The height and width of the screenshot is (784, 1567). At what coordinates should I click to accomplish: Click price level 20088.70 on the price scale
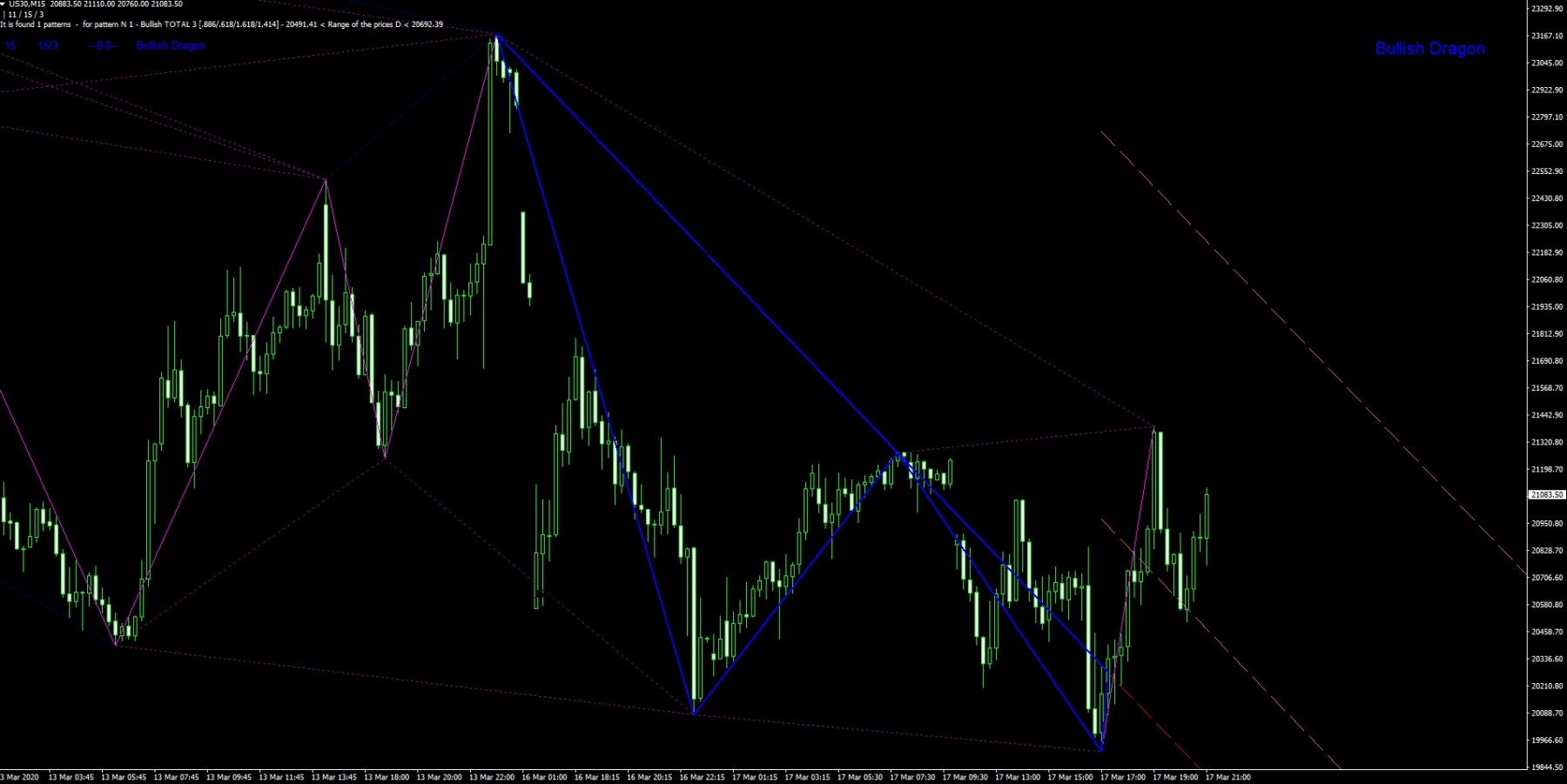click(1547, 713)
